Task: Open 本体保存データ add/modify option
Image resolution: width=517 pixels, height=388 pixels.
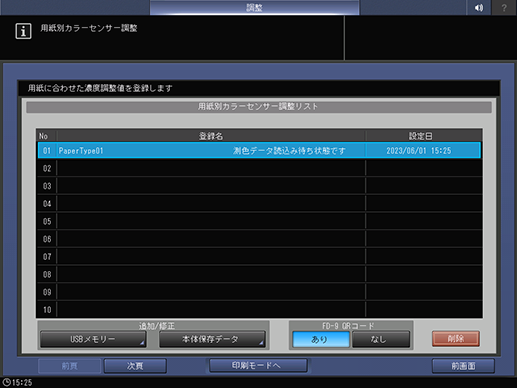Action: click(212, 339)
